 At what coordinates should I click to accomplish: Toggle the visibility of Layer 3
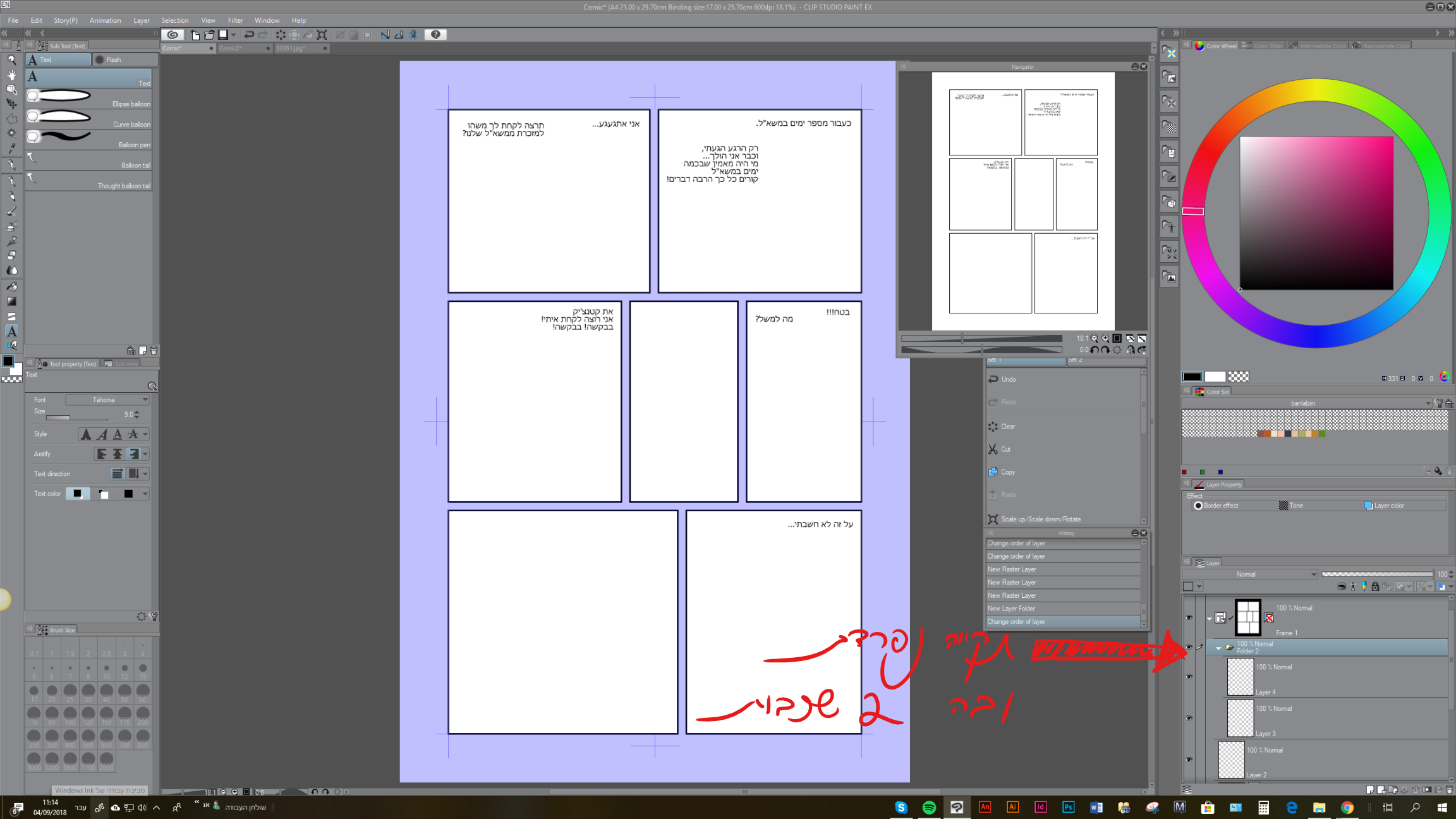click(x=1189, y=718)
